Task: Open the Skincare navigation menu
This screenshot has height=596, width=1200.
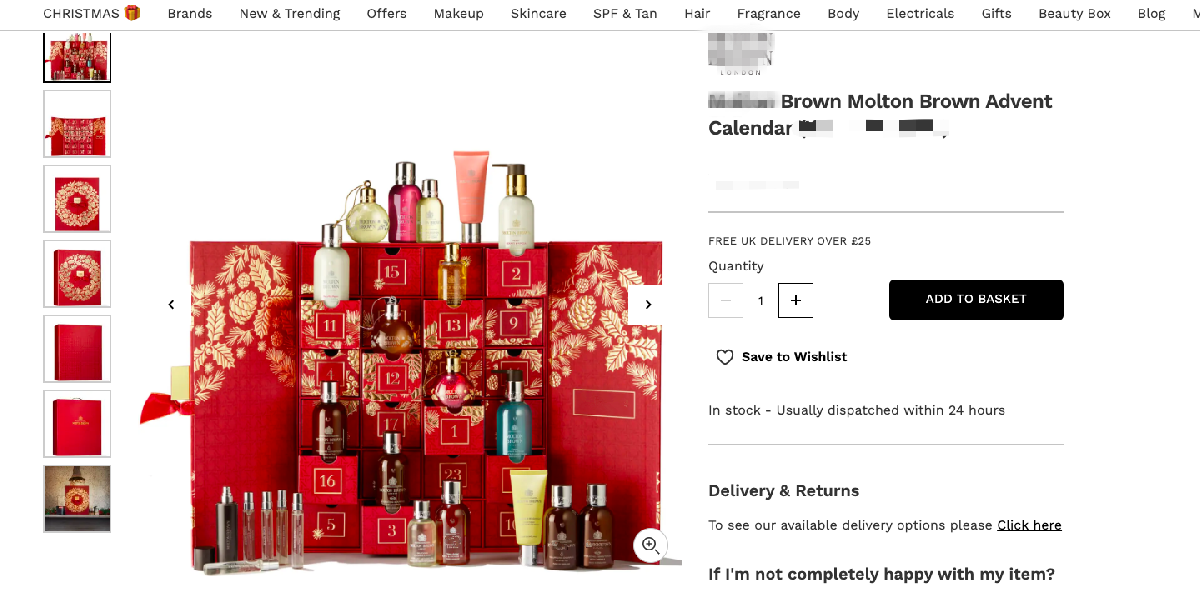Action: tap(539, 13)
